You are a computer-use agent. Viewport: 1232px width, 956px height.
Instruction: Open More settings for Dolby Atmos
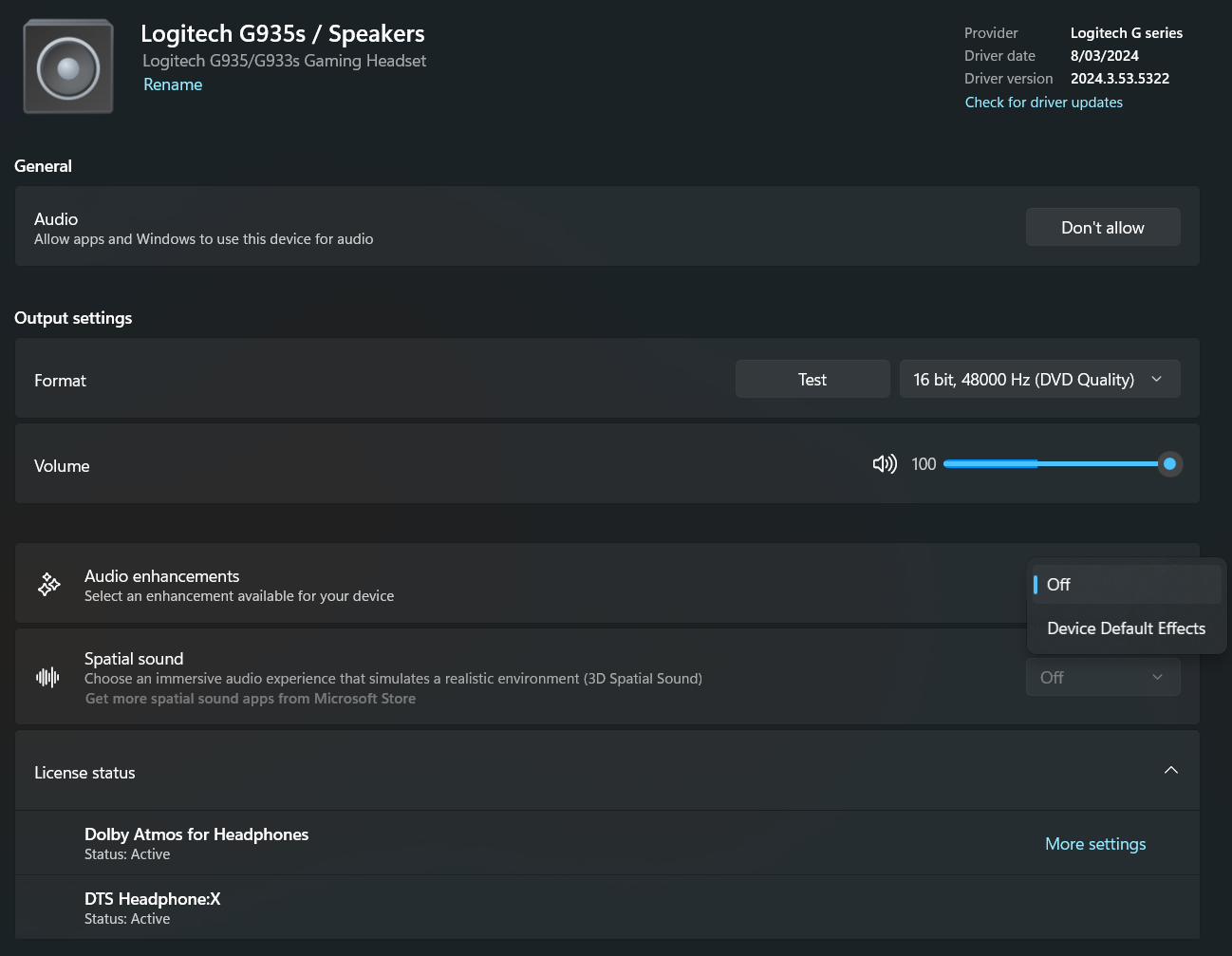(1094, 843)
